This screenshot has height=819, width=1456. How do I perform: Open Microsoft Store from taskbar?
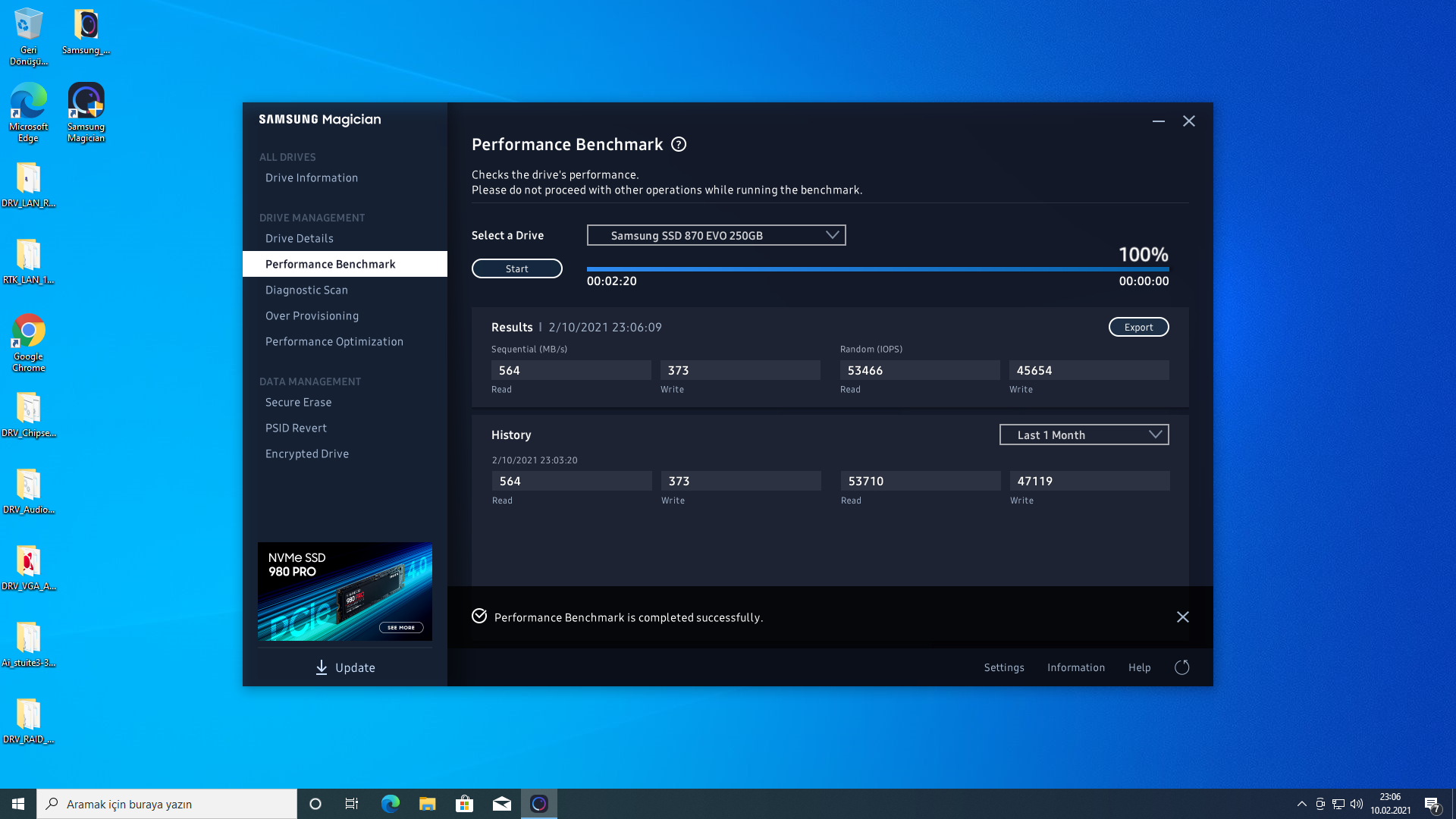pyautogui.click(x=464, y=804)
